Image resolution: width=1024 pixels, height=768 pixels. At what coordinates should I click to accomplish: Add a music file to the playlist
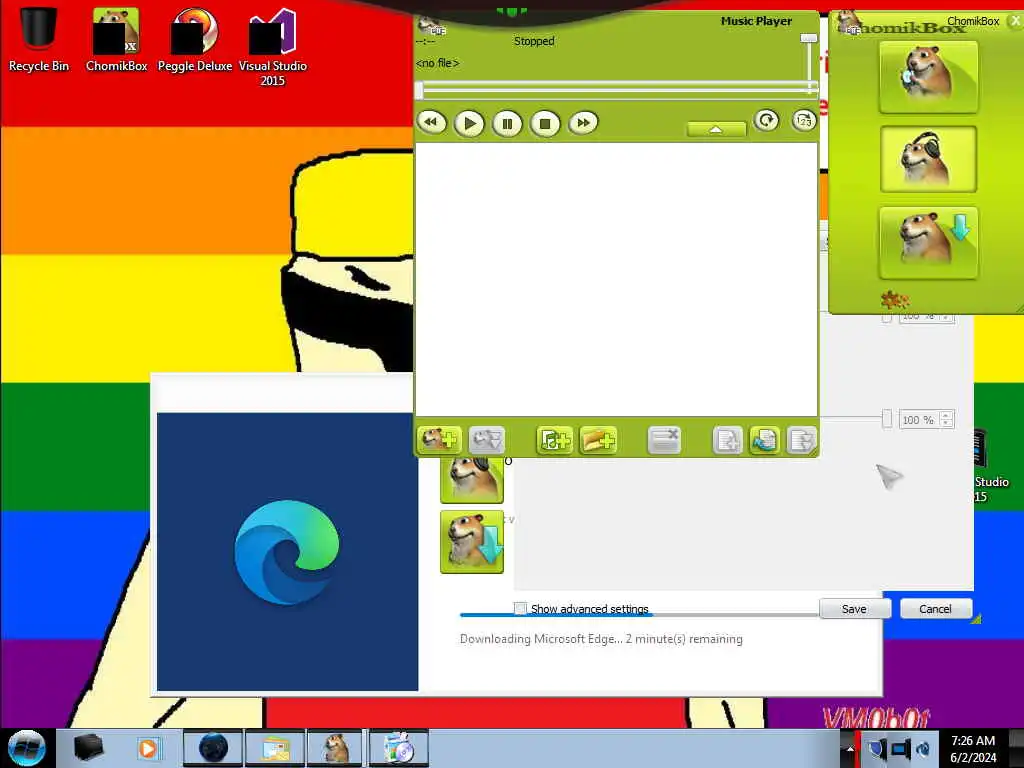(x=554, y=440)
